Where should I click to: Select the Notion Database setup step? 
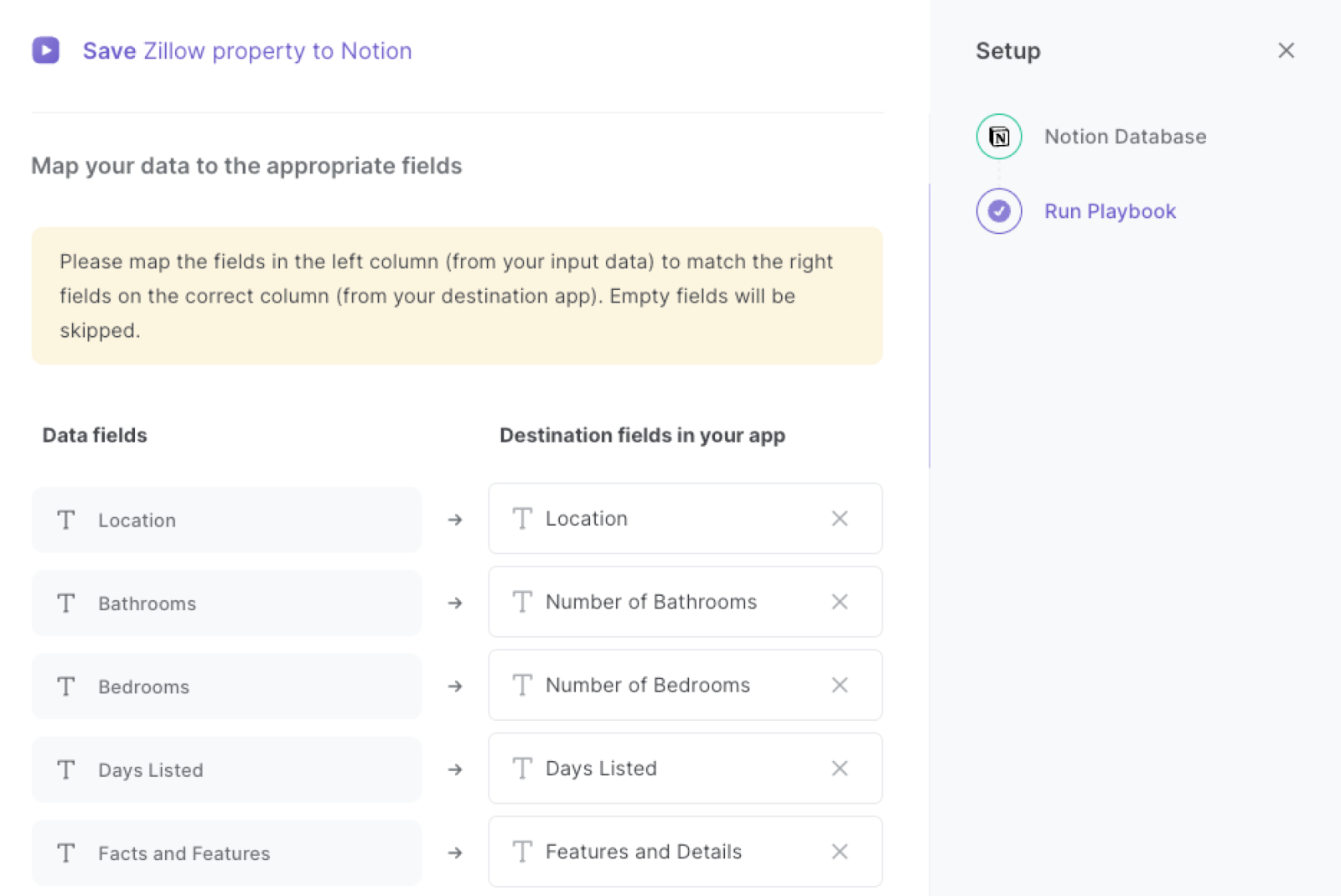click(1125, 136)
